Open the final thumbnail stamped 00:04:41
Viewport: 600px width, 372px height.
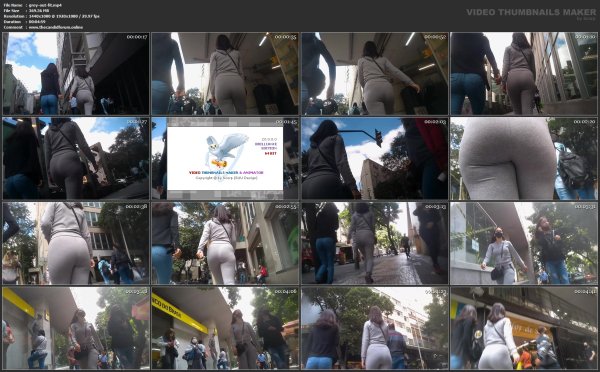pyautogui.click(x=524, y=328)
